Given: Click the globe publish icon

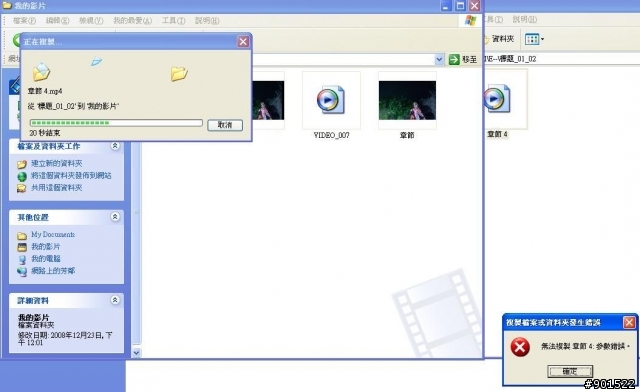Looking at the screenshot, I should pyautogui.click(x=22, y=176).
